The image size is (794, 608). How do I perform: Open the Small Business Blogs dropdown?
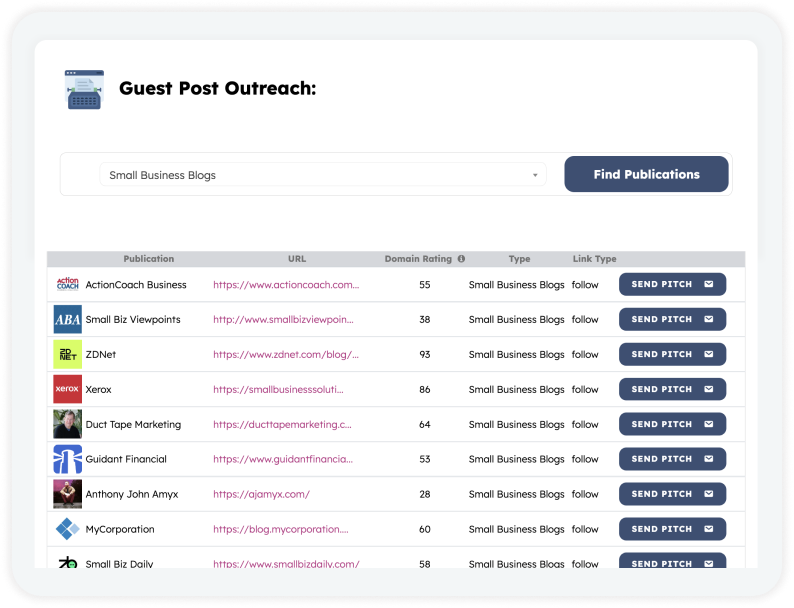tap(323, 175)
